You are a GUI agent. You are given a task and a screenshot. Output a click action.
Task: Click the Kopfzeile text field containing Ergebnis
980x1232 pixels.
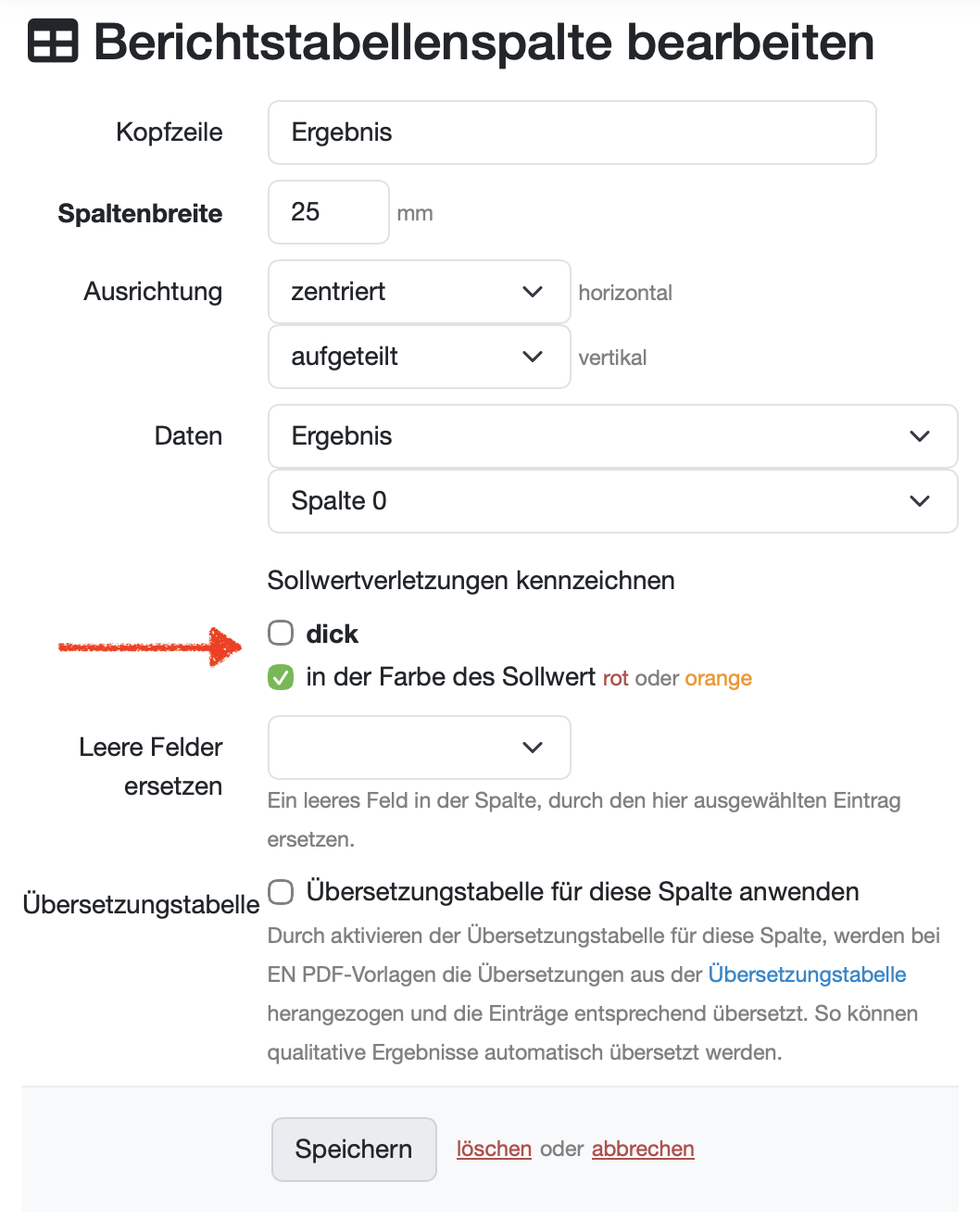click(x=572, y=132)
